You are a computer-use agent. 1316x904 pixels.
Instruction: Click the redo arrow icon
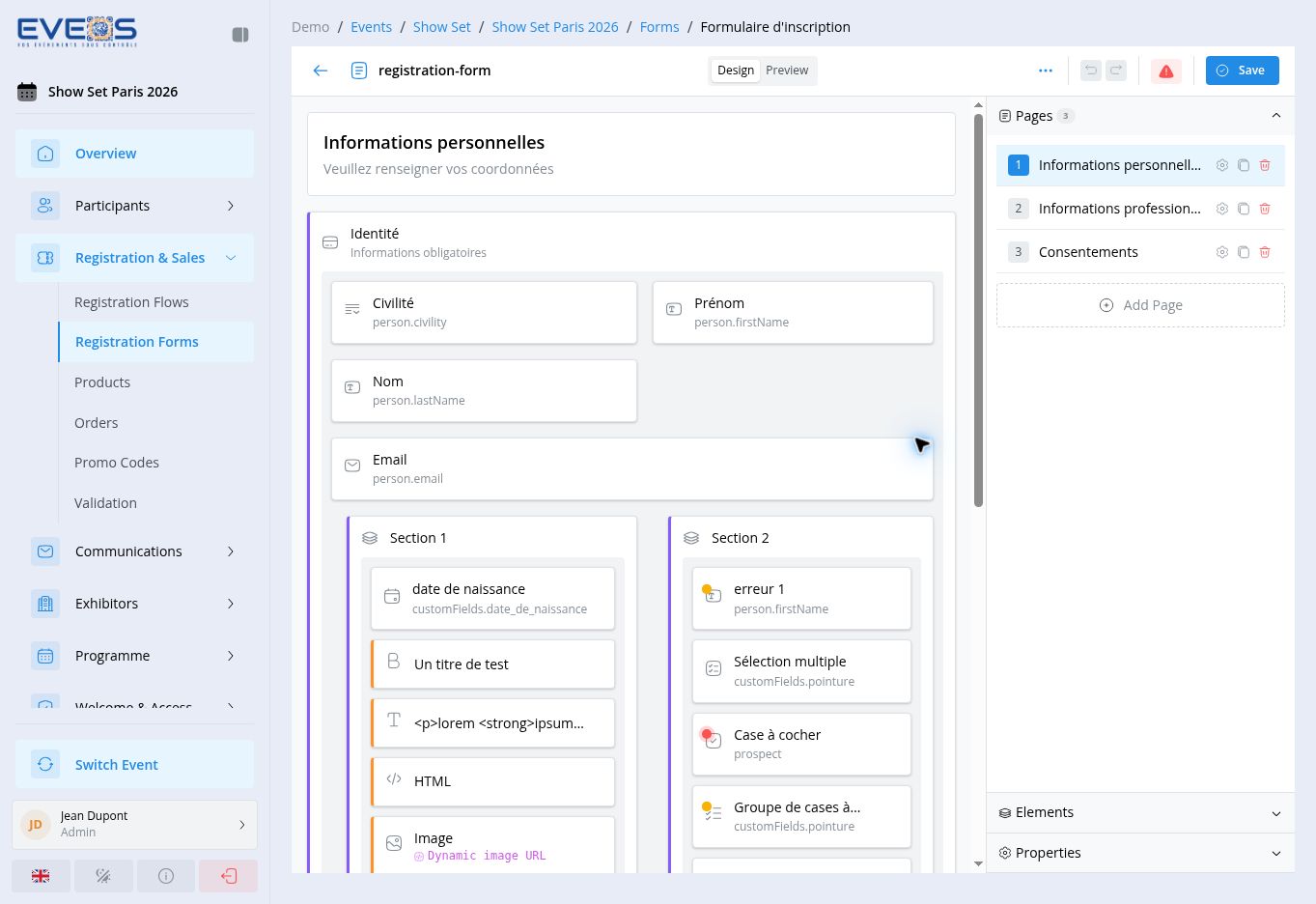click(x=1116, y=71)
